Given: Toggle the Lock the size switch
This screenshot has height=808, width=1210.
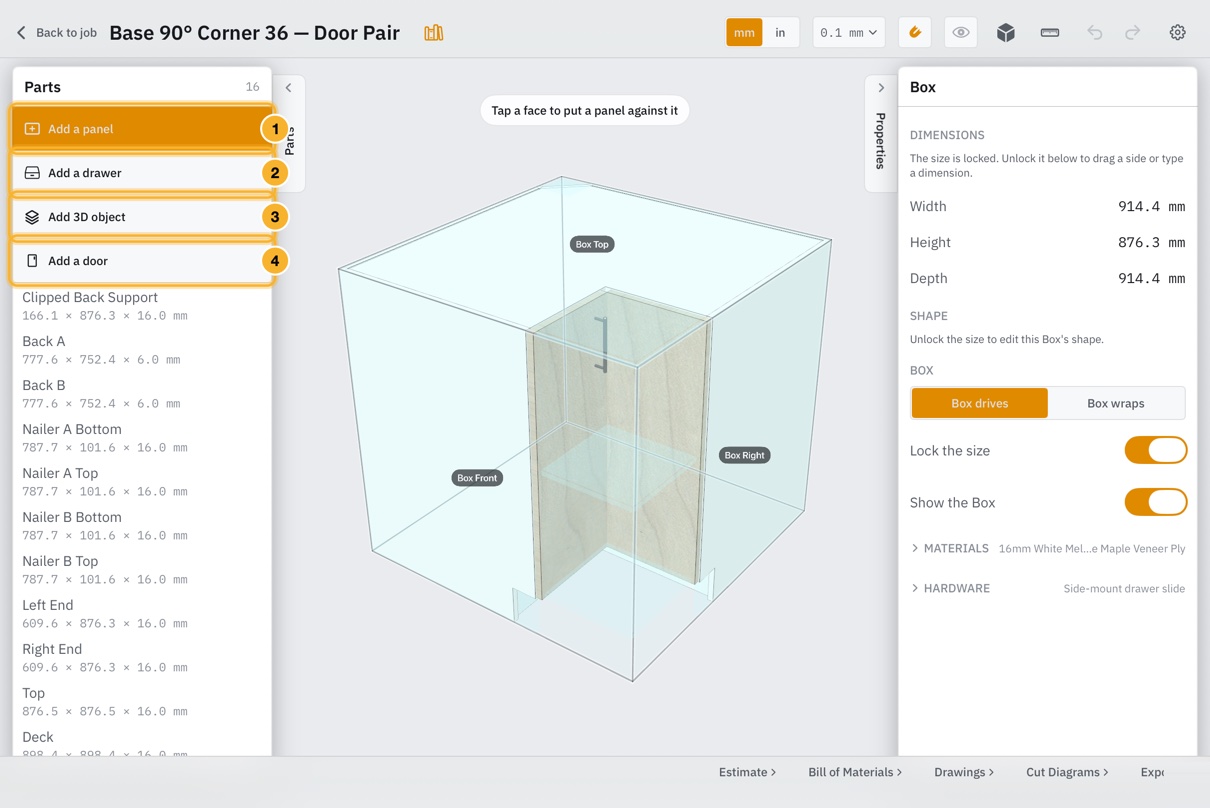Looking at the screenshot, I should [1156, 450].
